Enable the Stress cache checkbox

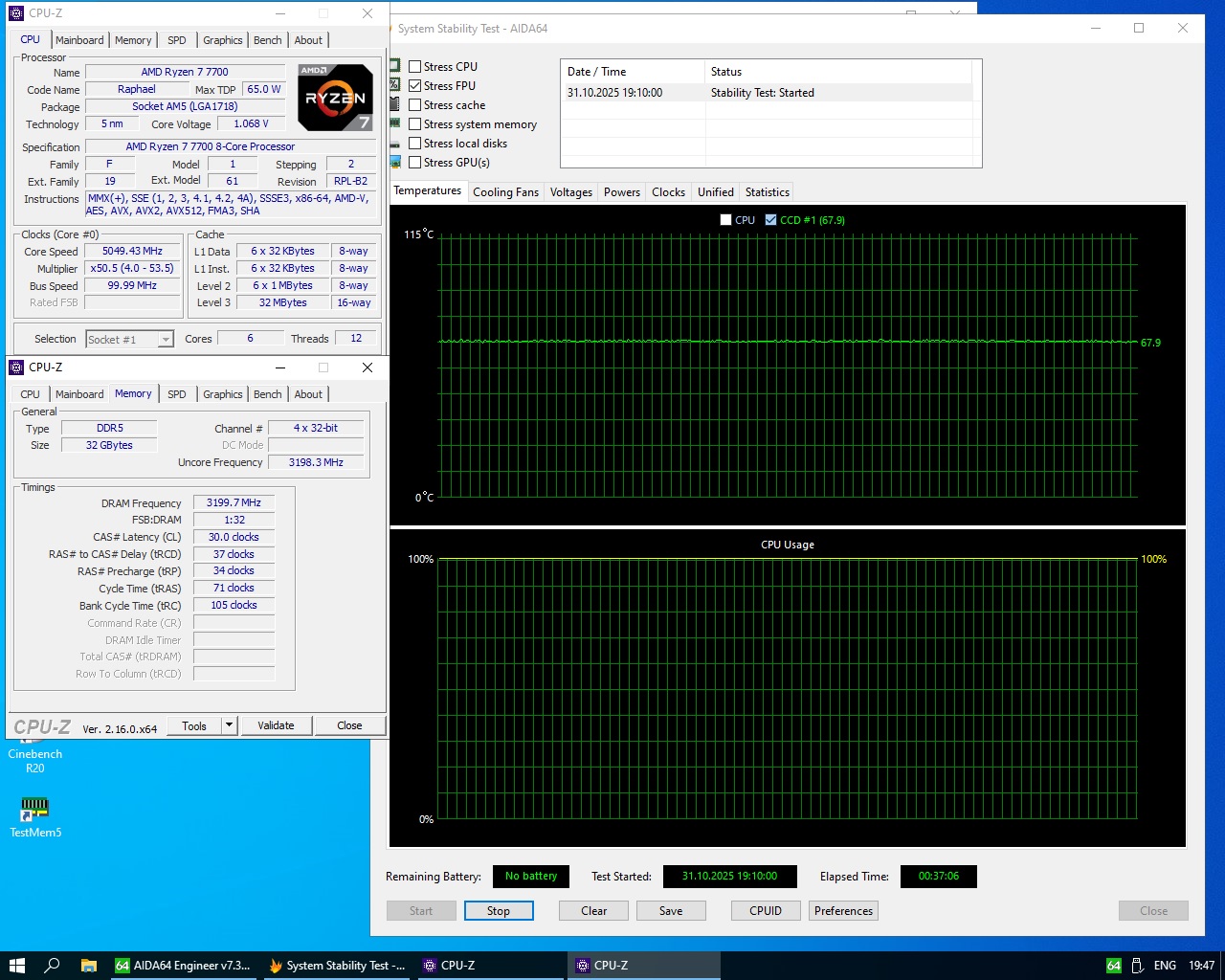click(x=415, y=105)
